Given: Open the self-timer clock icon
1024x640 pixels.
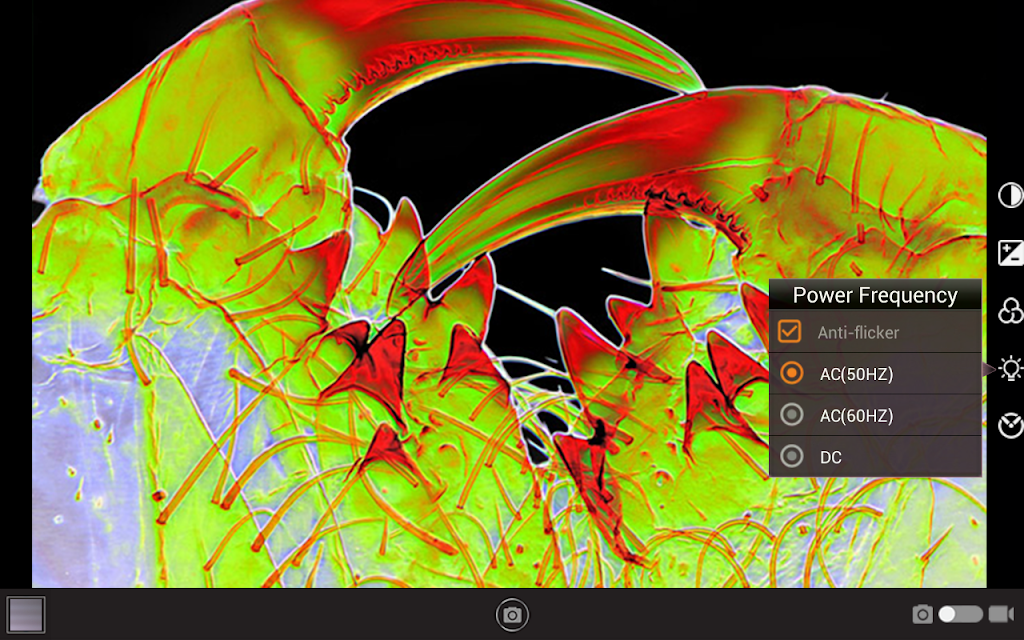Looking at the screenshot, I should 1010,426.
